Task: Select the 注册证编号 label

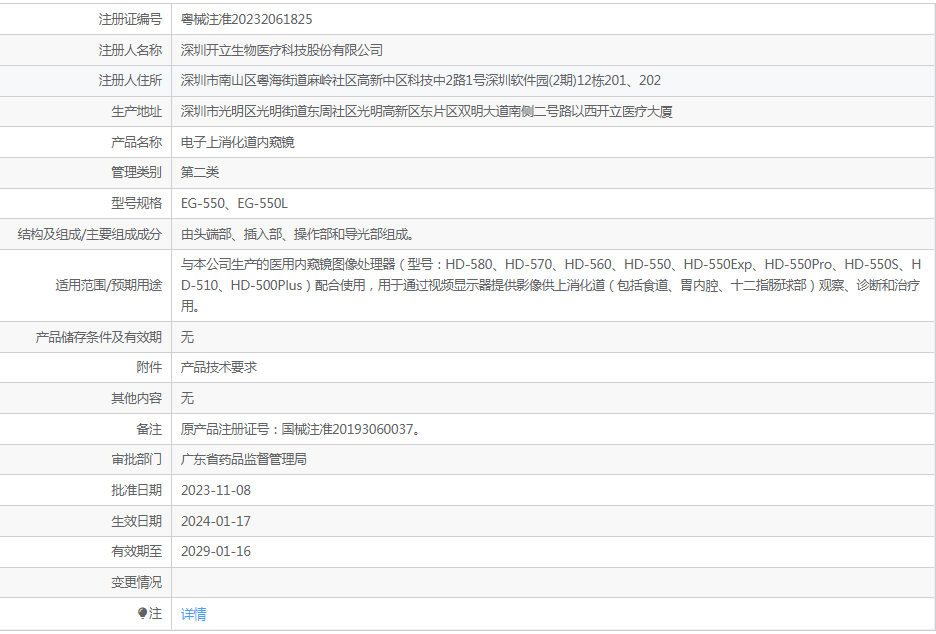Action: 130,19
